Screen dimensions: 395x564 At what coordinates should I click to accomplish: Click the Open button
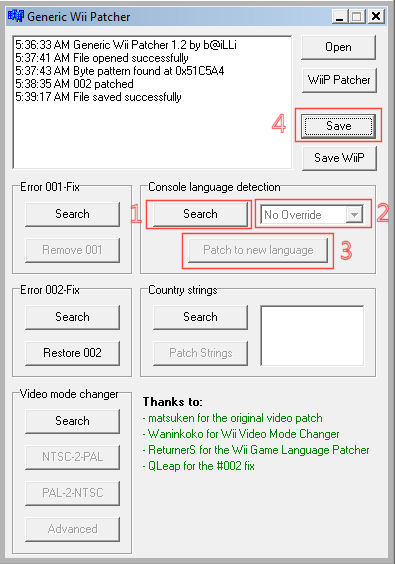[x=338, y=47]
